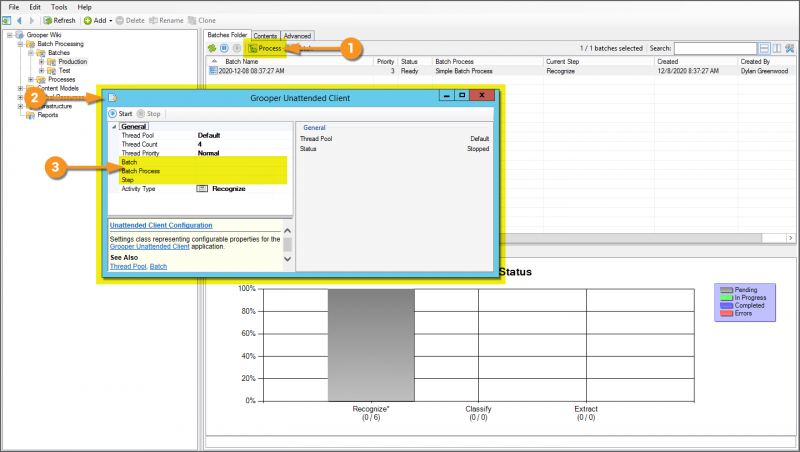Select the Reports tree node
This screenshot has height=452, width=800.
point(47,115)
